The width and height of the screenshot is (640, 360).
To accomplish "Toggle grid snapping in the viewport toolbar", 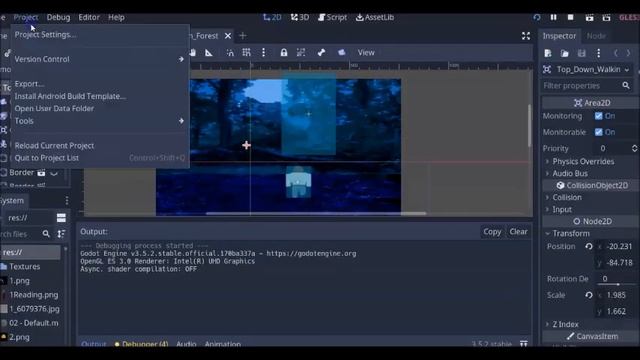I will coord(247,53).
